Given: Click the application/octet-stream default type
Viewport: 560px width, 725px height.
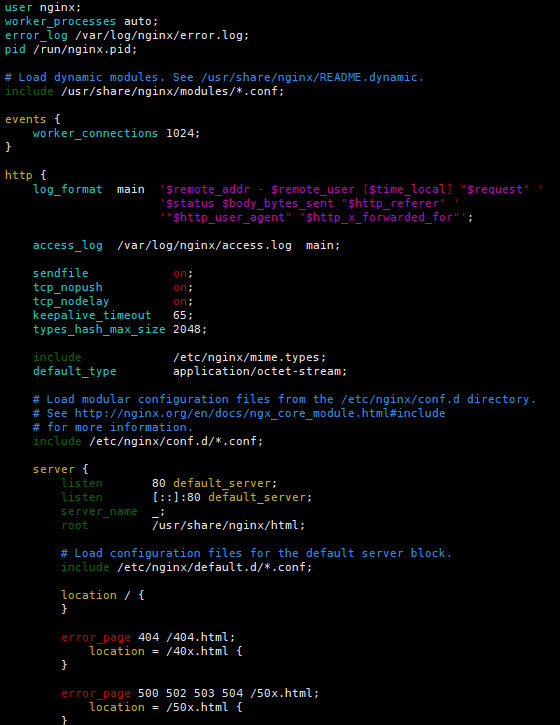Looking at the screenshot, I should click(x=257, y=371).
